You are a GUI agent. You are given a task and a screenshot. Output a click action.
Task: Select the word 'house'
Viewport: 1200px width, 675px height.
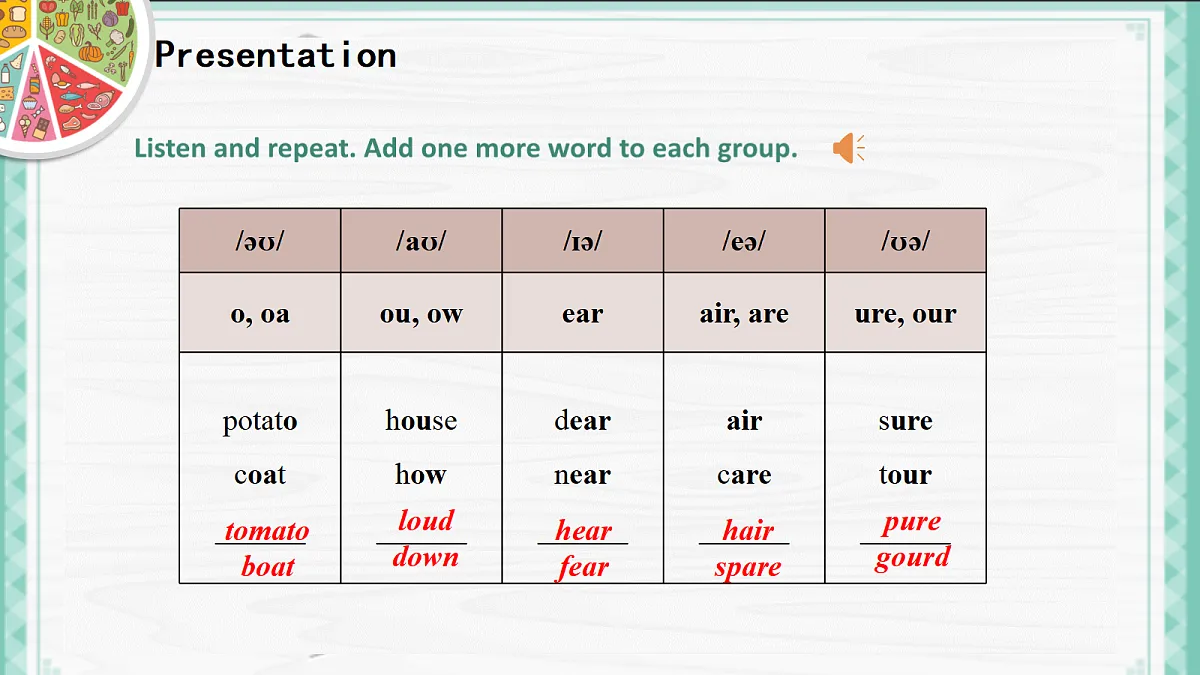coord(421,420)
